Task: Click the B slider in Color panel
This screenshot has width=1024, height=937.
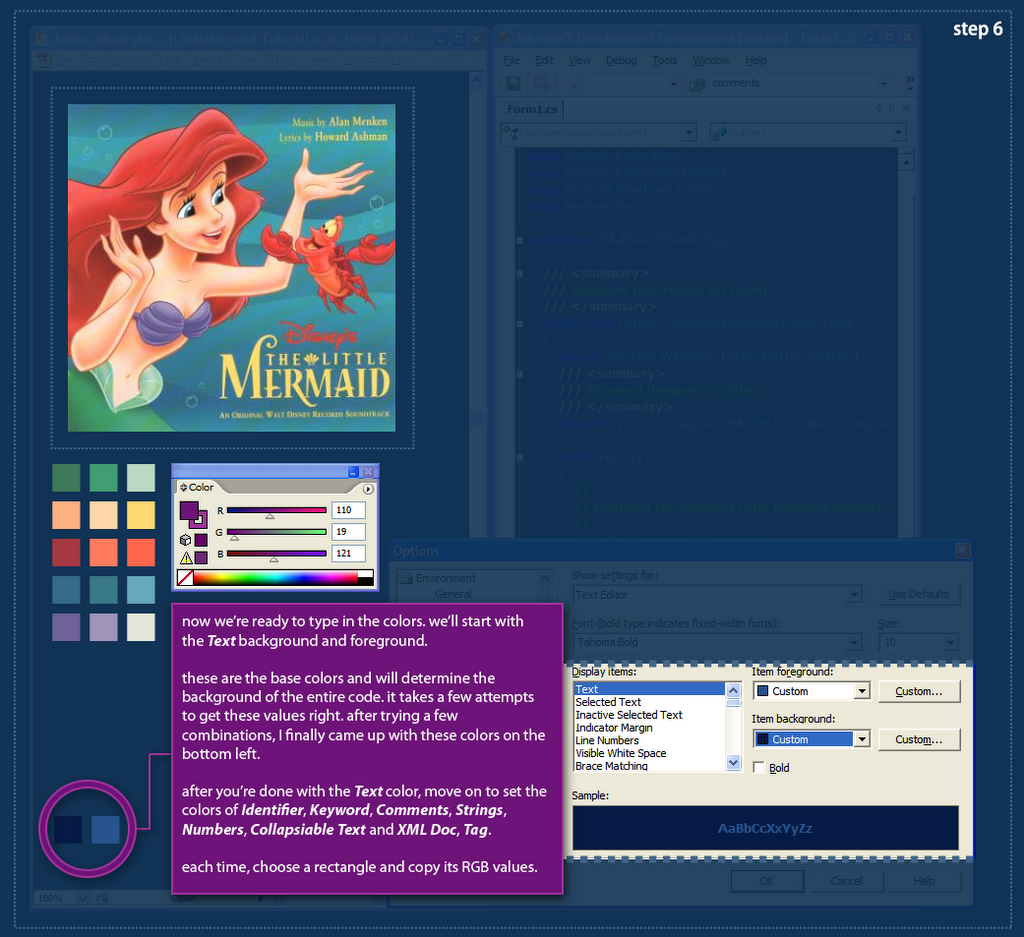Action: tap(276, 554)
